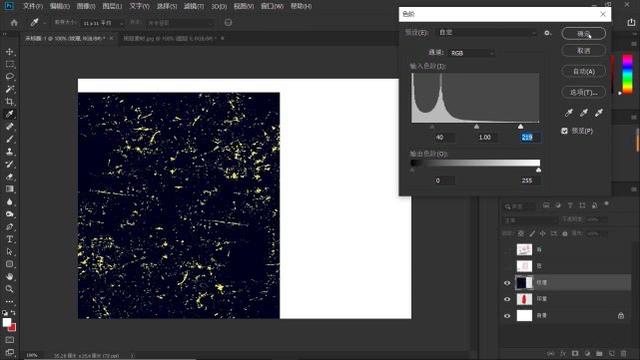This screenshot has height=360, width=640.
Task: Open the File menu
Action: tap(33, 6)
